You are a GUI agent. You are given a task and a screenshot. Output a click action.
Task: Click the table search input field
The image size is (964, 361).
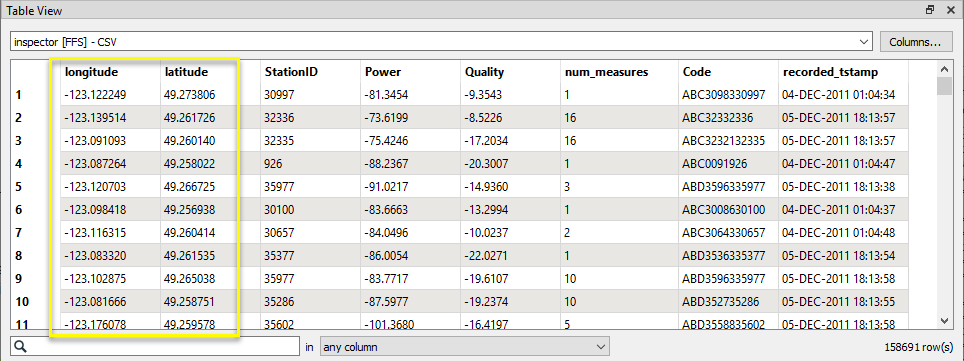(x=155, y=347)
